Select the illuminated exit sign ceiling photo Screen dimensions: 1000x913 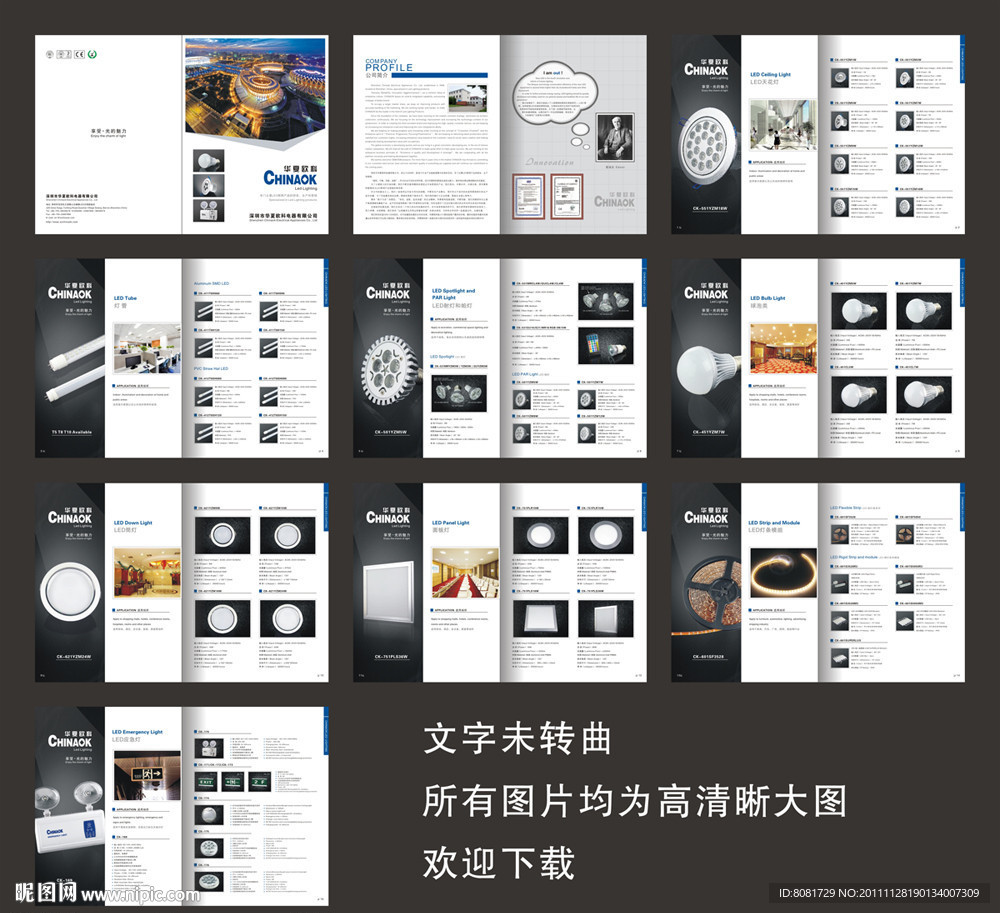click(147, 775)
